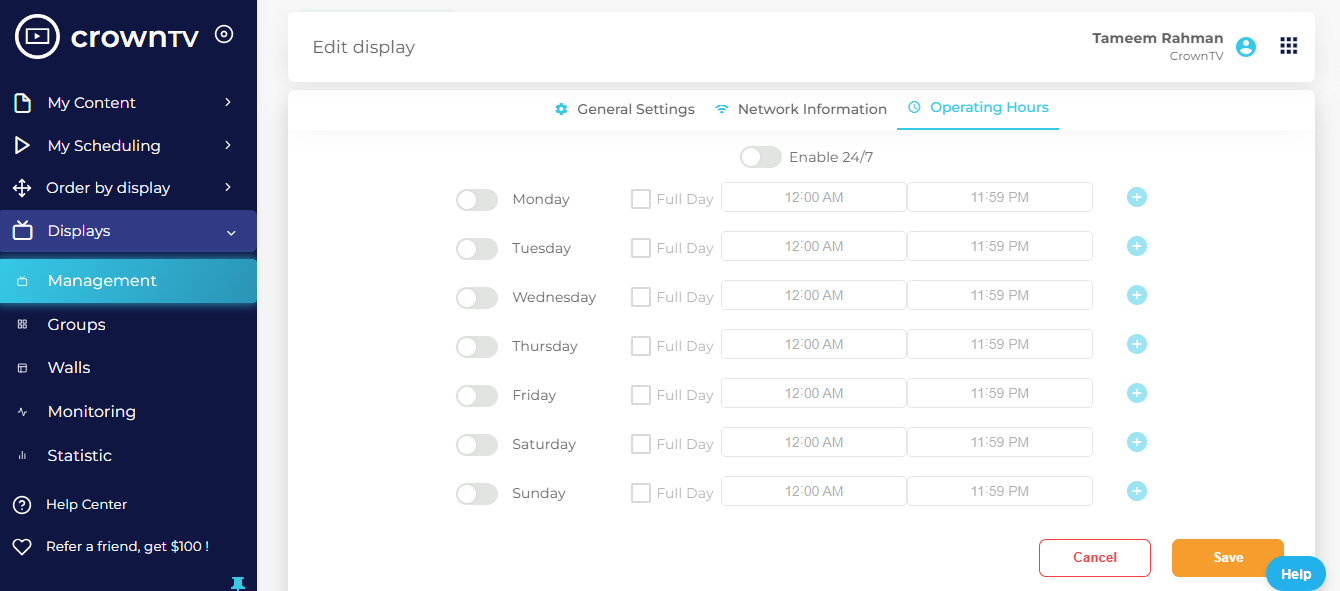Open the user profile avatar icon
Viewport: 1340px width, 591px height.
pyautogui.click(x=1245, y=46)
